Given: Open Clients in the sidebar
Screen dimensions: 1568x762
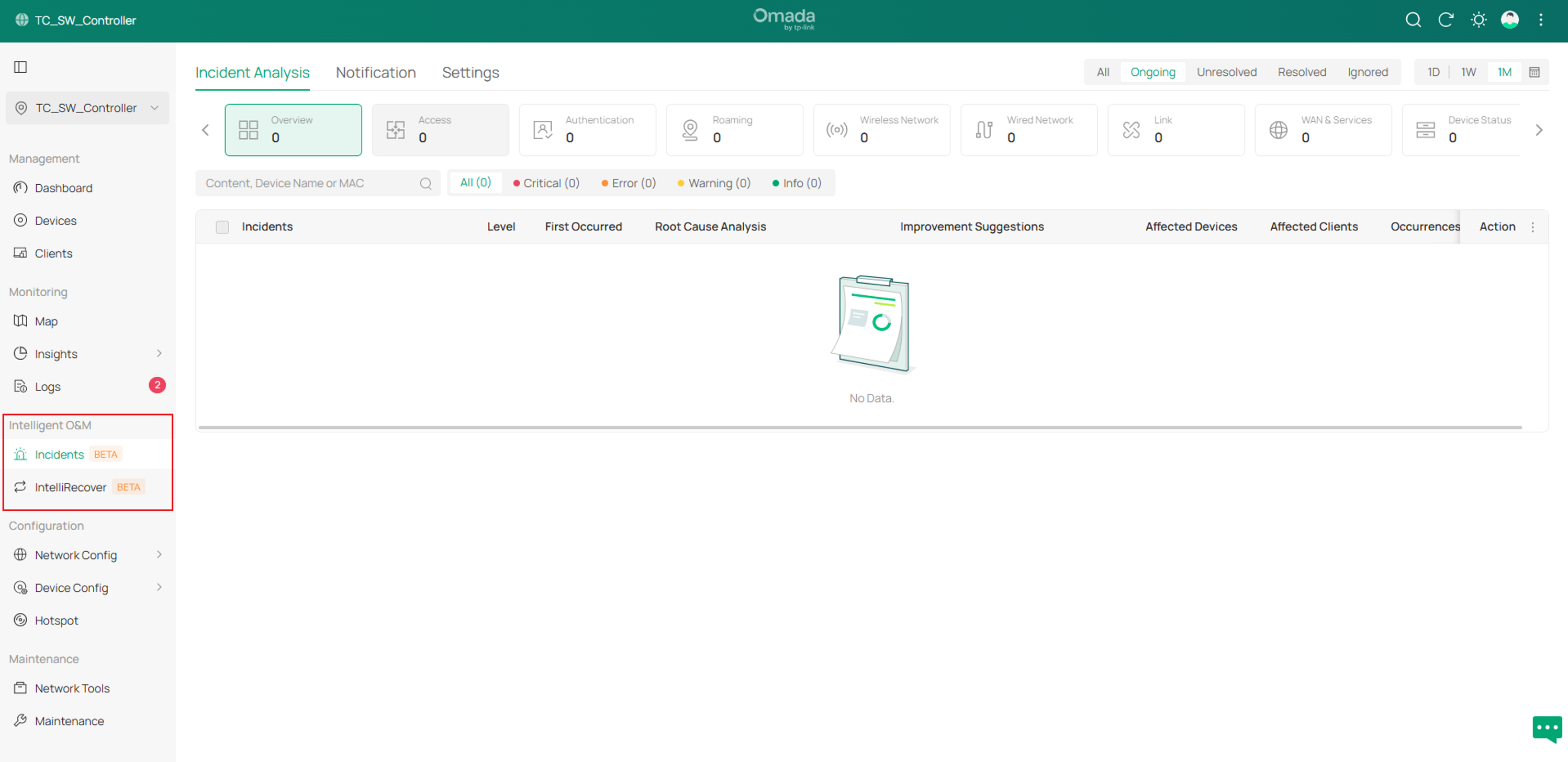Looking at the screenshot, I should pos(87,254).
